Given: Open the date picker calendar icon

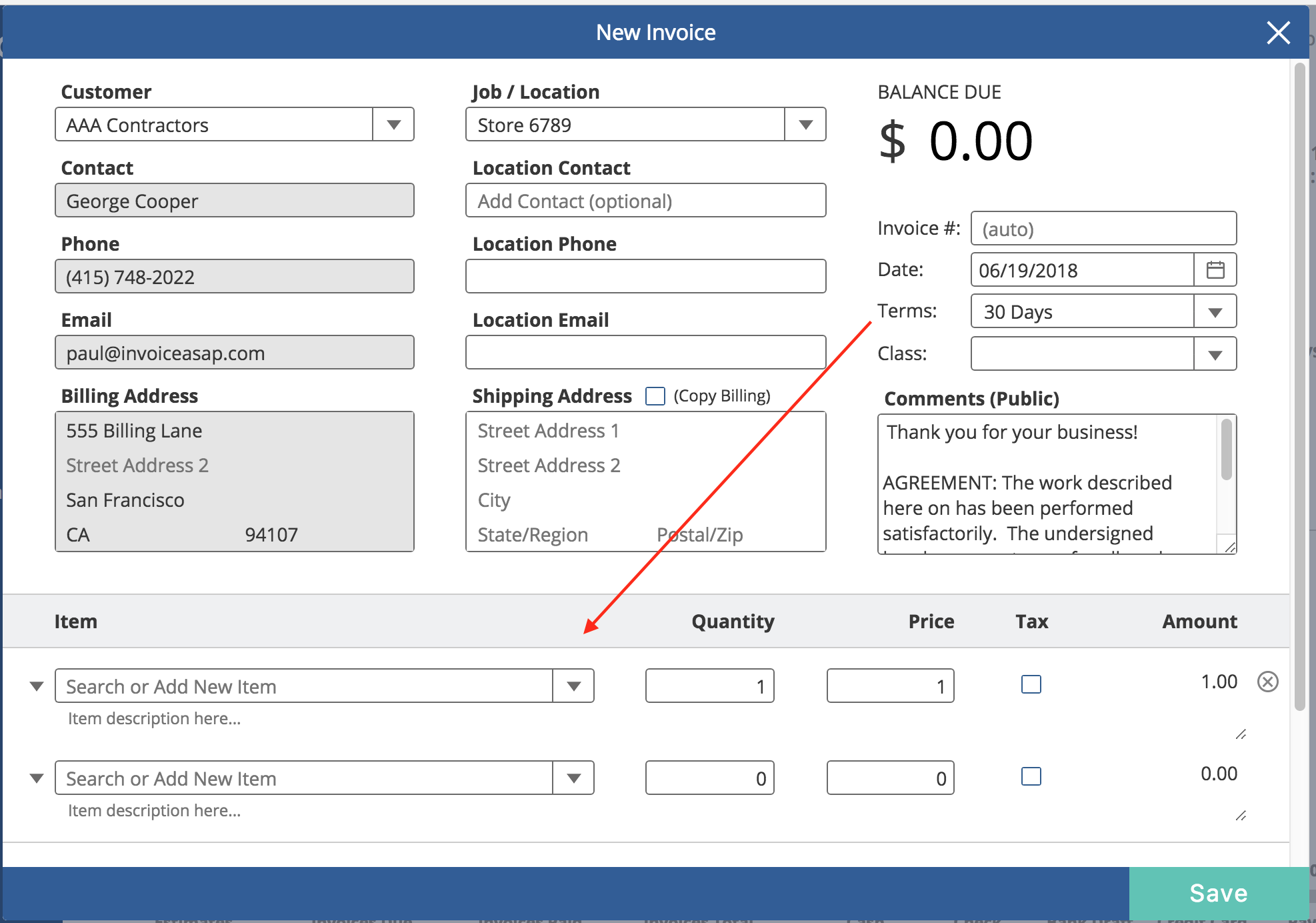Looking at the screenshot, I should [1217, 270].
